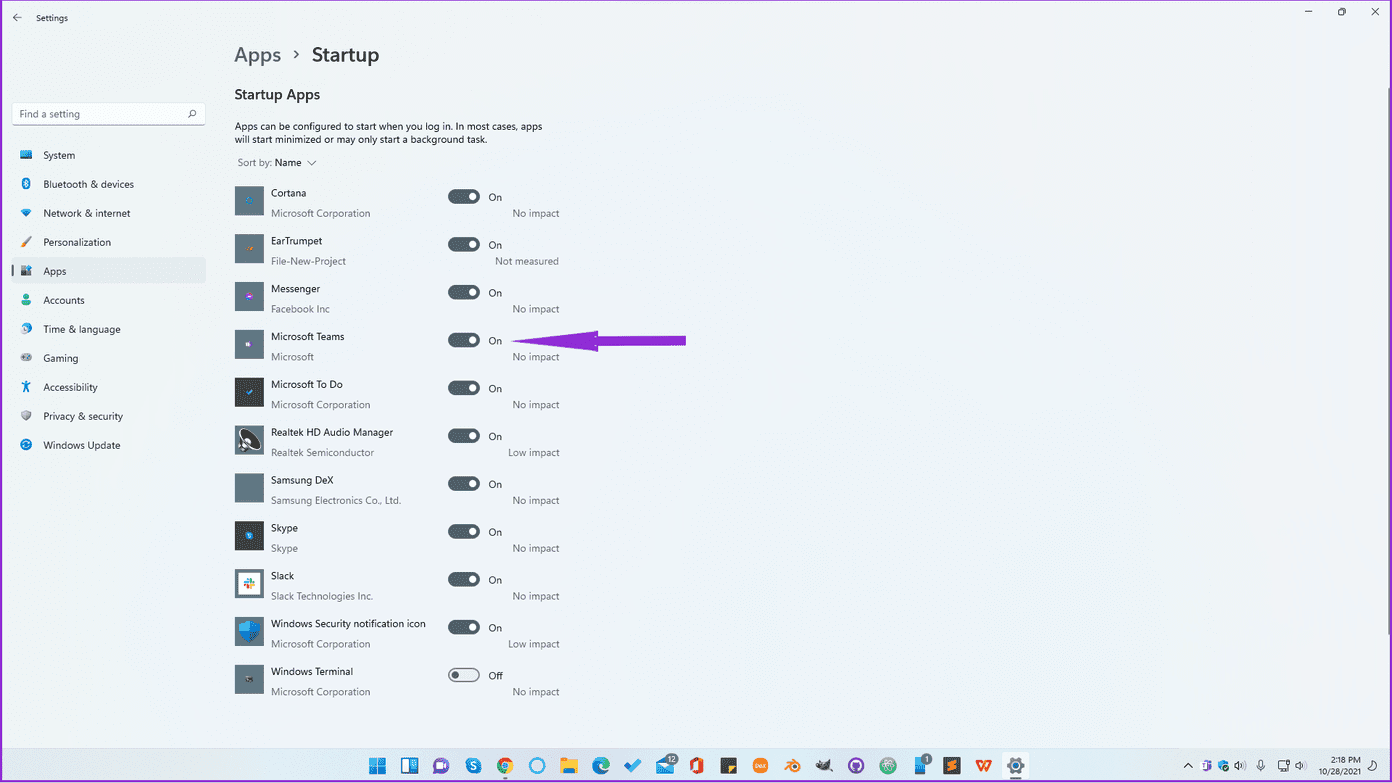Select Accounts in the sidebar
The width and height of the screenshot is (1392, 783).
[108, 300]
